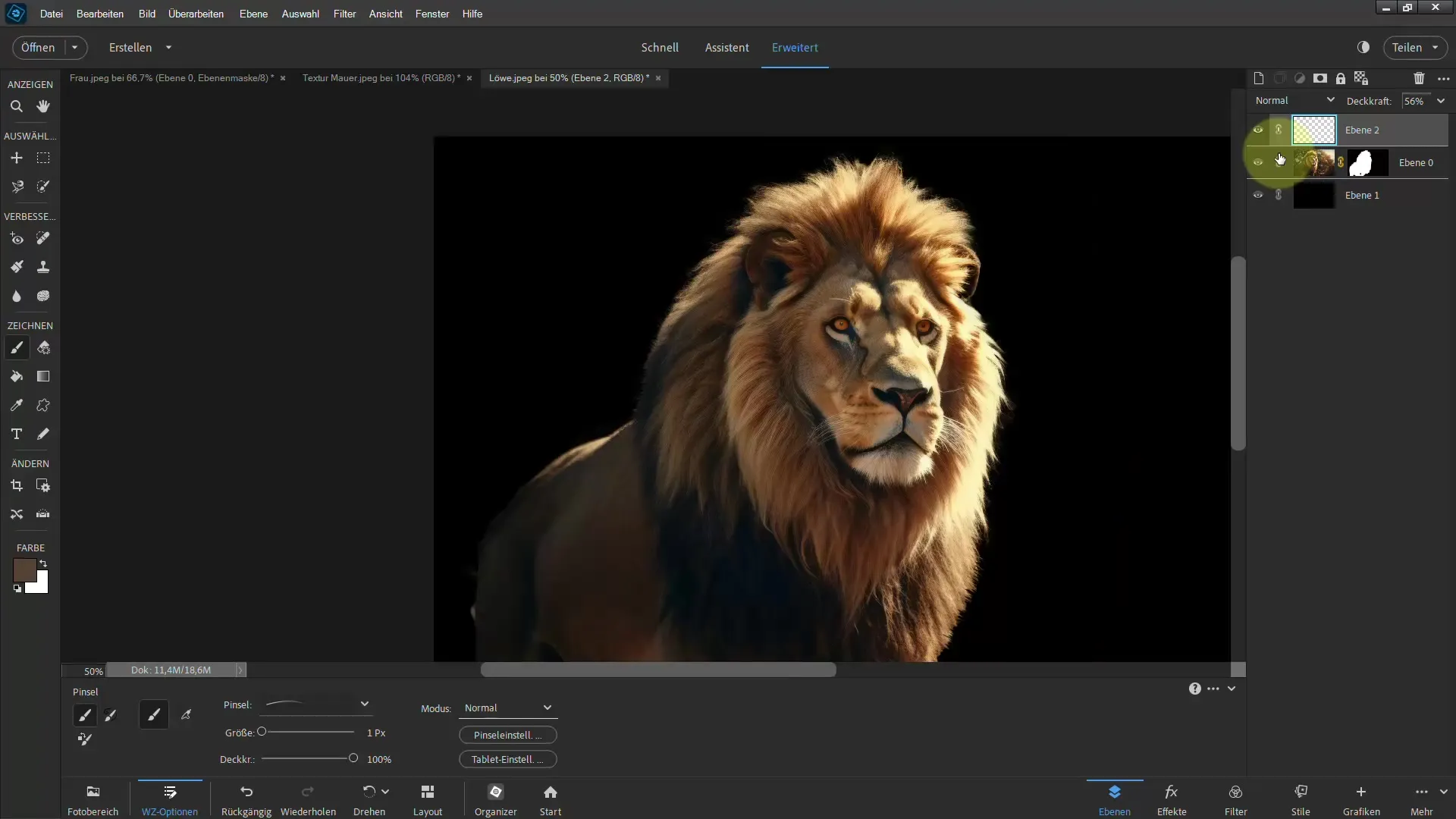Select the Red Eye Removal tool
Screen dimensions: 1456x819
[x=16, y=239]
